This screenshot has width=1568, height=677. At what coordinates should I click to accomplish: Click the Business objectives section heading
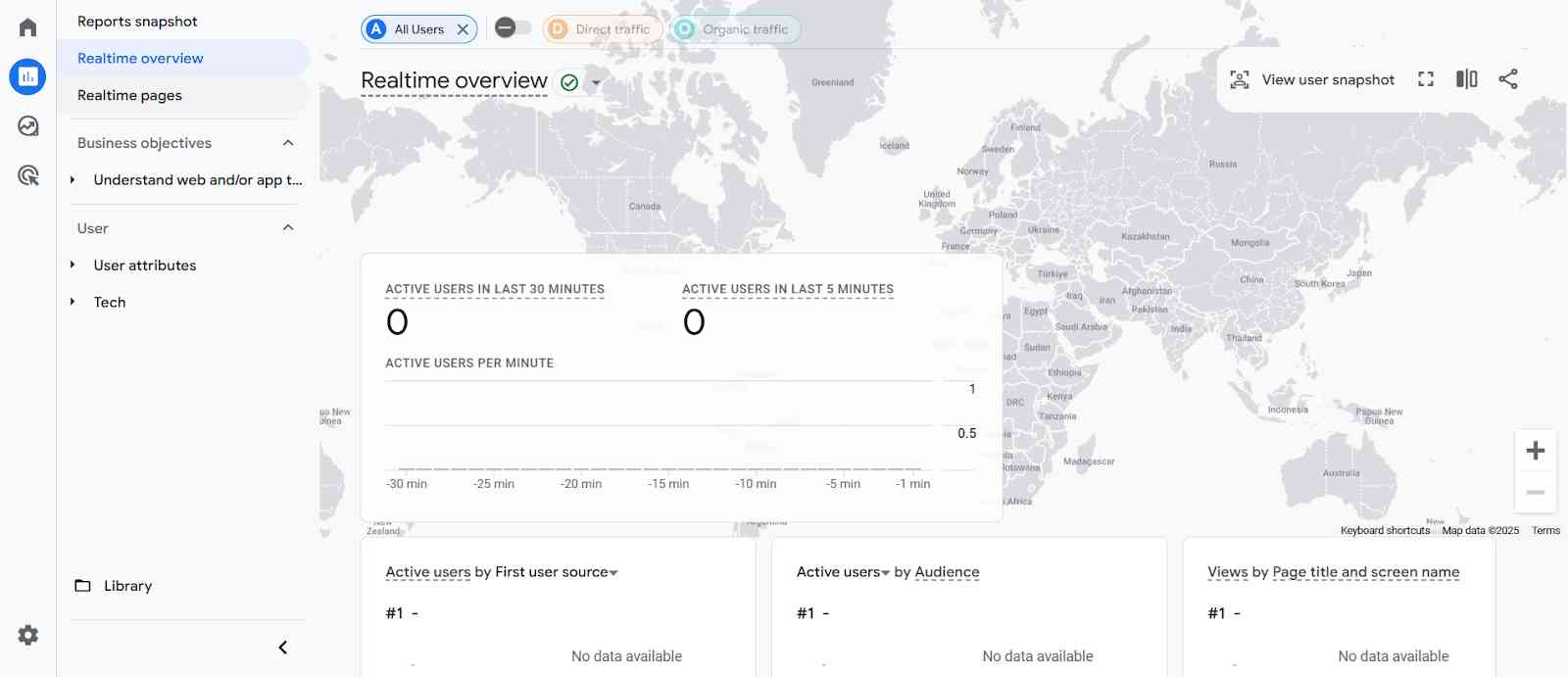(x=144, y=143)
